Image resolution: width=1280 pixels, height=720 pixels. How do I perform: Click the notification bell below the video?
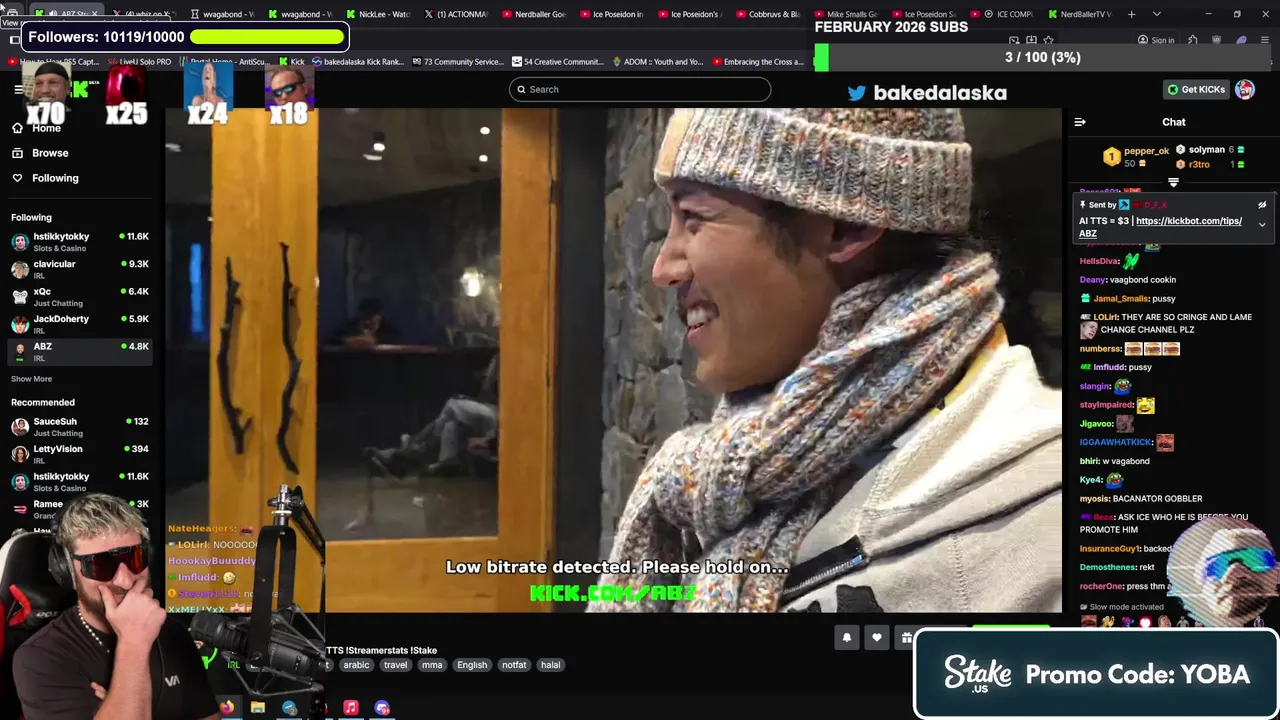(847, 638)
